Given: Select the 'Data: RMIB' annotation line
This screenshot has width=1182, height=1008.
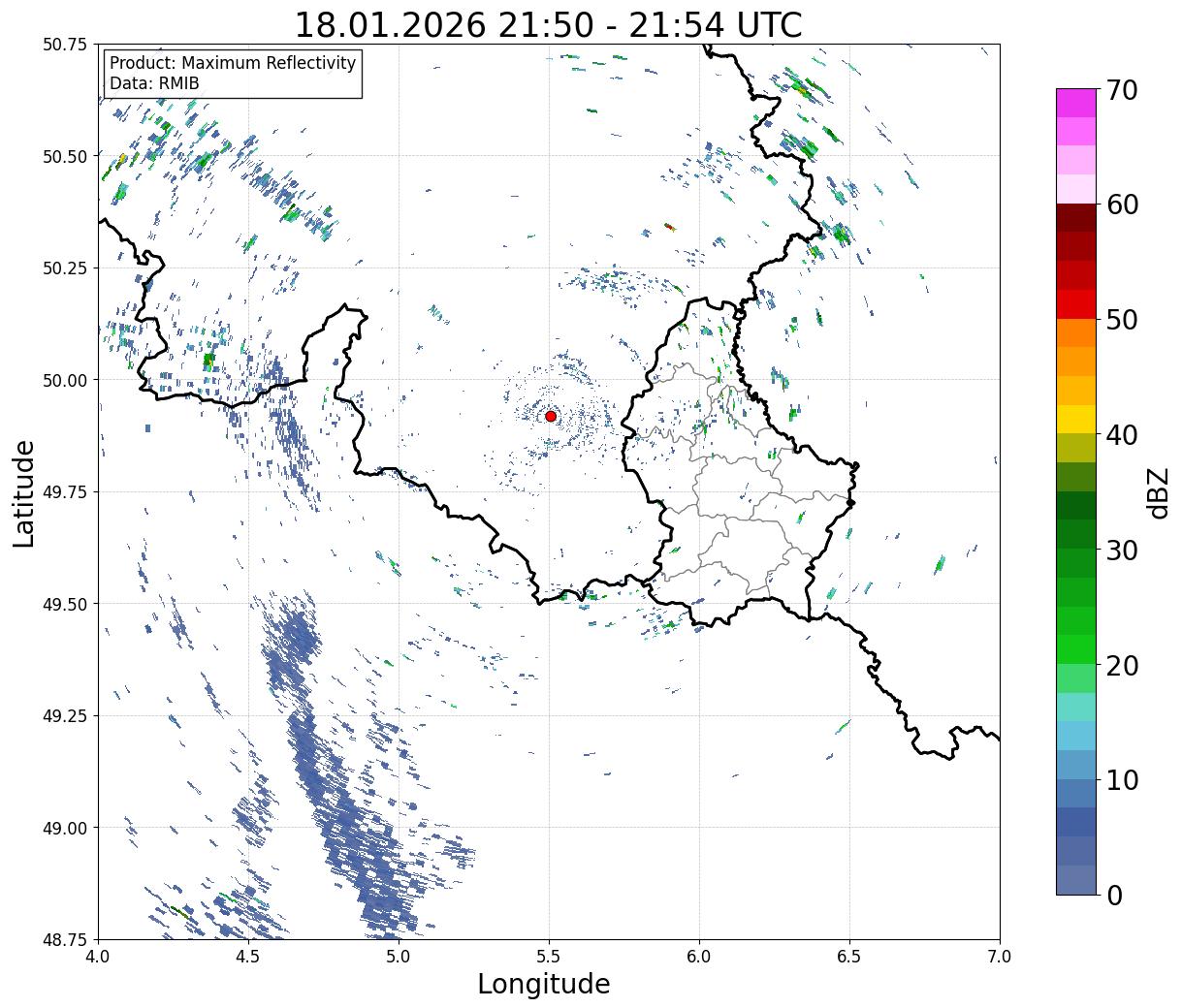Looking at the screenshot, I should pos(154,83).
